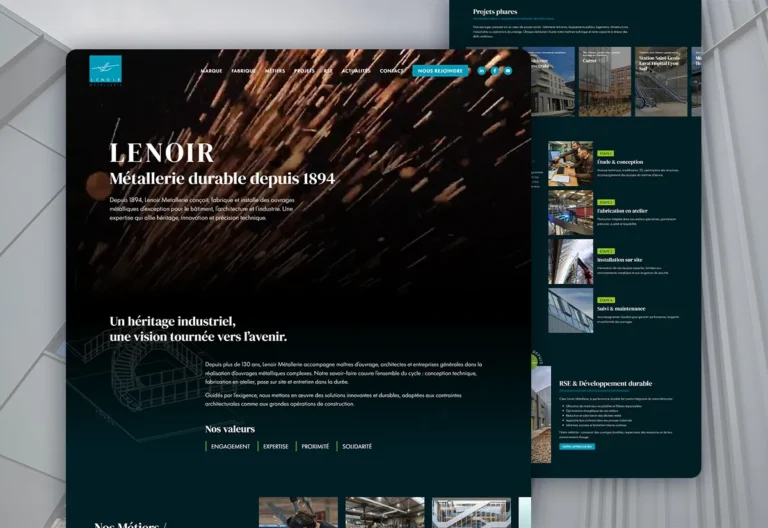Image resolution: width=768 pixels, height=528 pixels.
Task: Select the PROXIMITÉ value label
Action: click(315, 447)
